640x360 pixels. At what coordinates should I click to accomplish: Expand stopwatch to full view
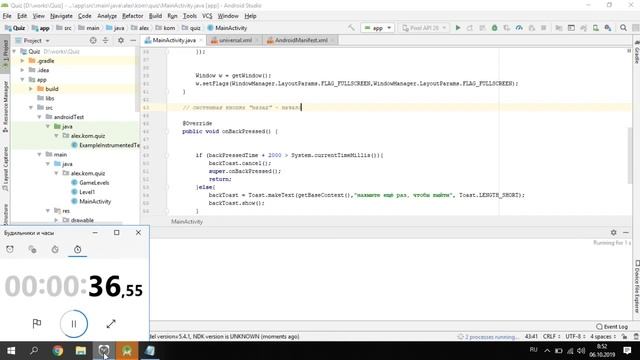click(111, 324)
